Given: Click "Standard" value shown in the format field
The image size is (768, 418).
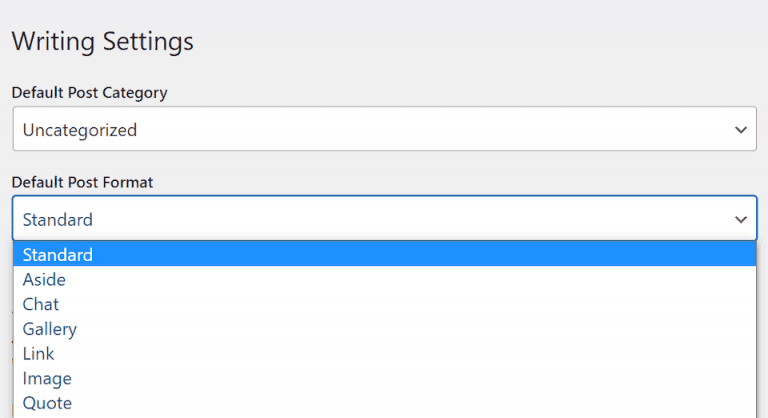Looking at the screenshot, I should tap(58, 220).
